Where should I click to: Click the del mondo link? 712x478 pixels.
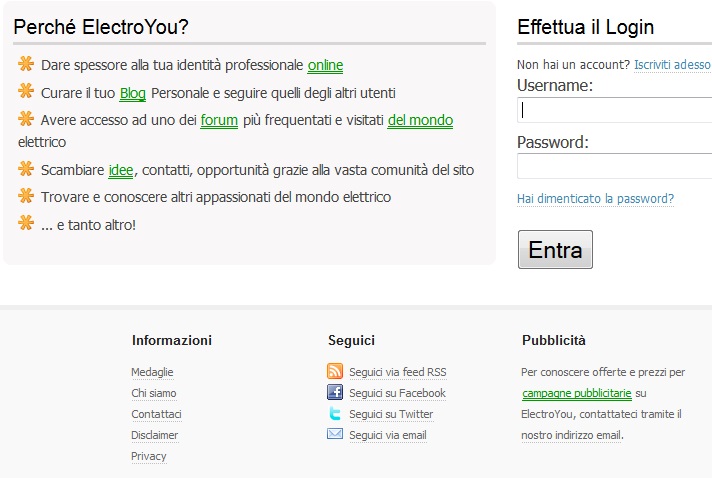pos(420,121)
